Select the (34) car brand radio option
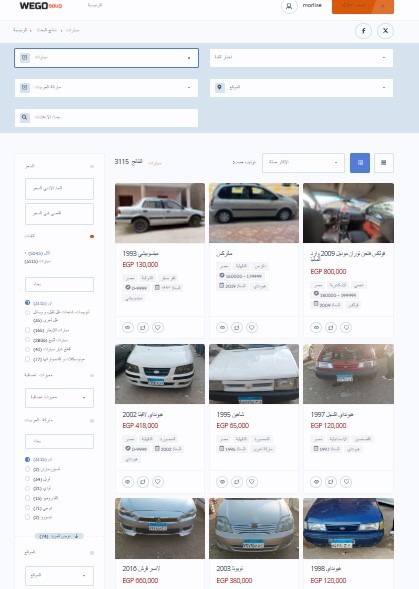419x589 pixels. (x=27, y=479)
